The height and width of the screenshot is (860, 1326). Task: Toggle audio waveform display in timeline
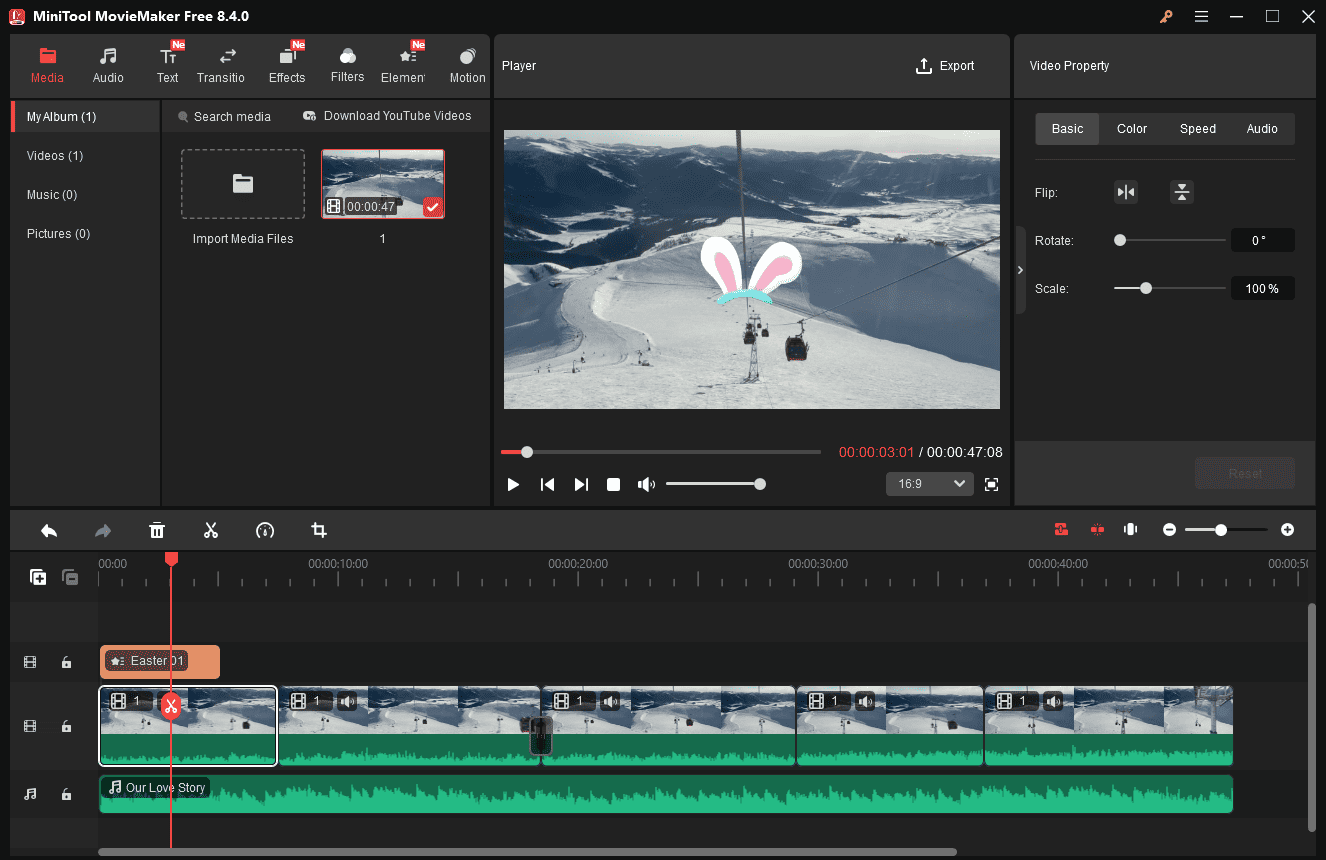click(x=1130, y=529)
